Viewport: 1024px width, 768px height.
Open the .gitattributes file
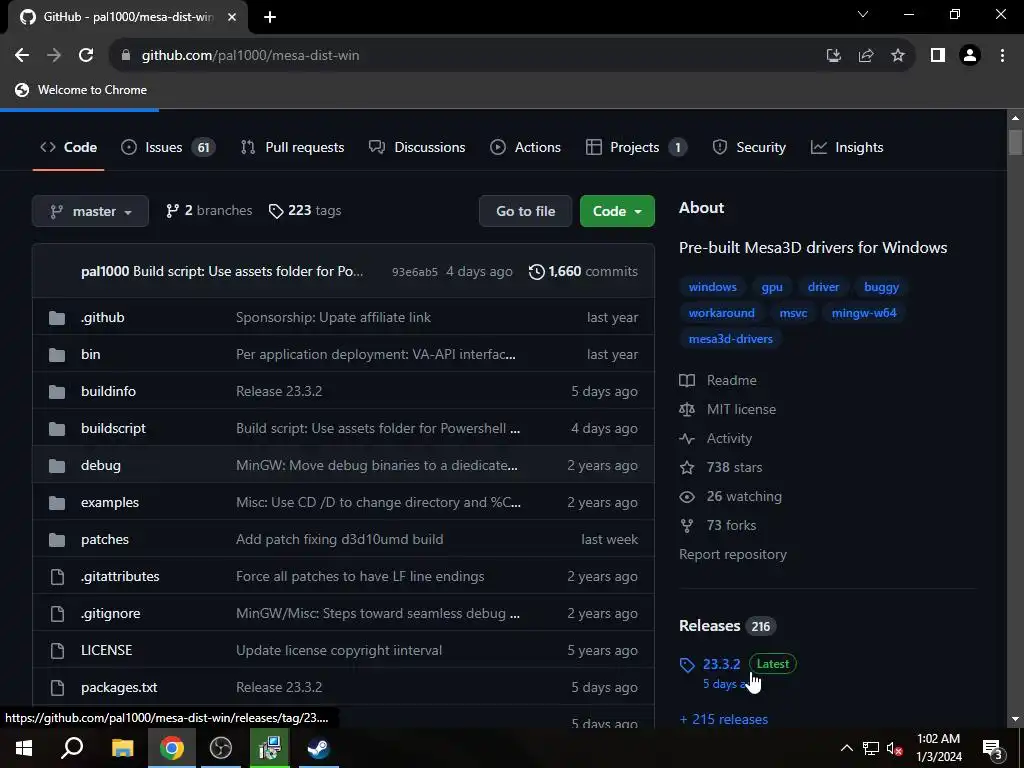click(x=120, y=576)
